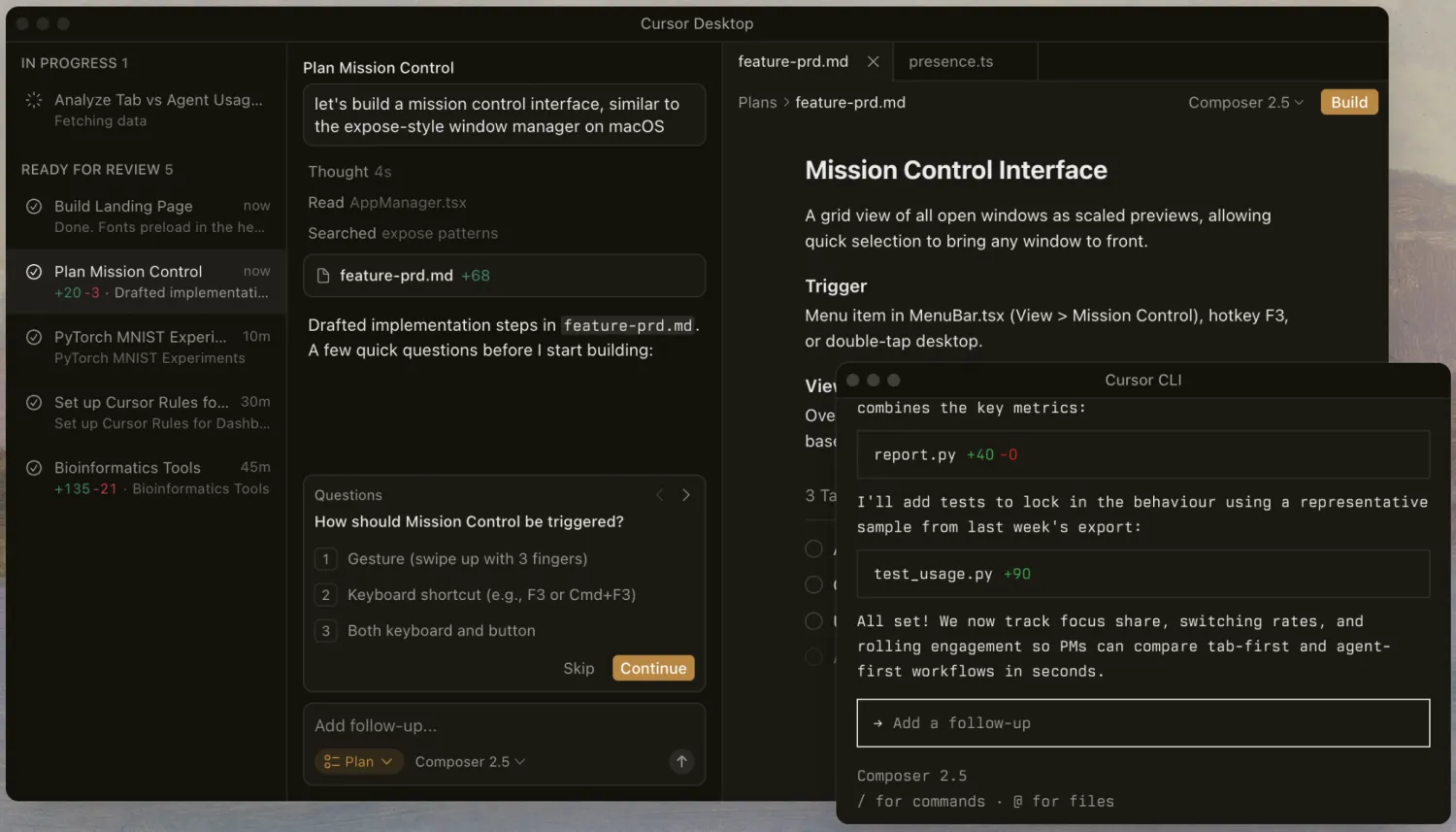1456x832 pixels.
Task: Open the Plan mode dropdown in the follow-up box
Action: pos(358,762)
